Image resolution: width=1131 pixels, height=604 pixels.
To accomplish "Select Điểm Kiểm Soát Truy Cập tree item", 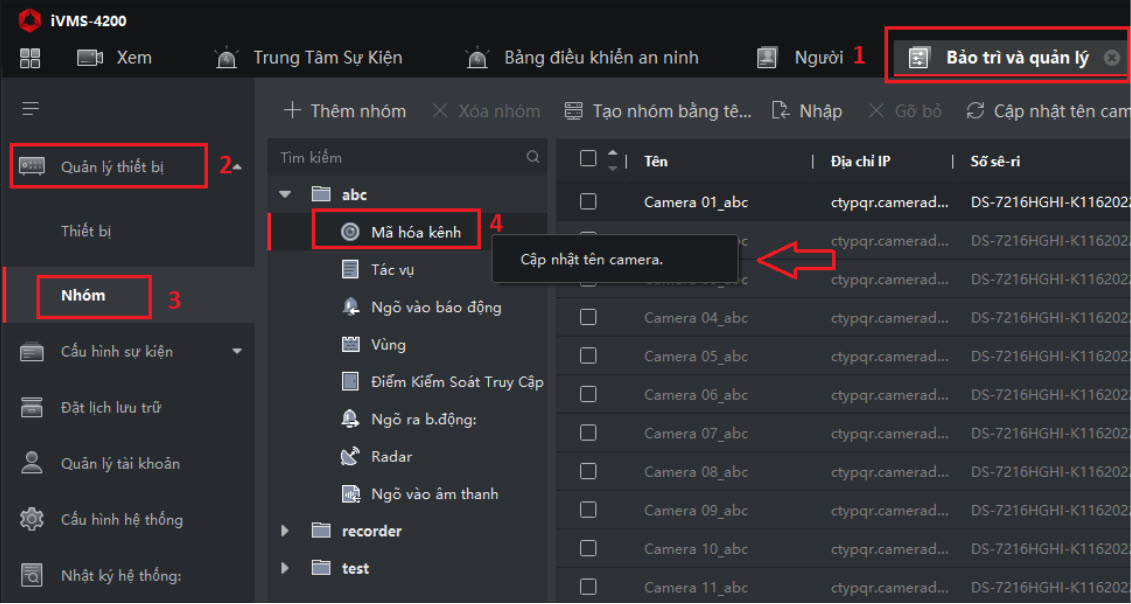I will pos(456,382).
